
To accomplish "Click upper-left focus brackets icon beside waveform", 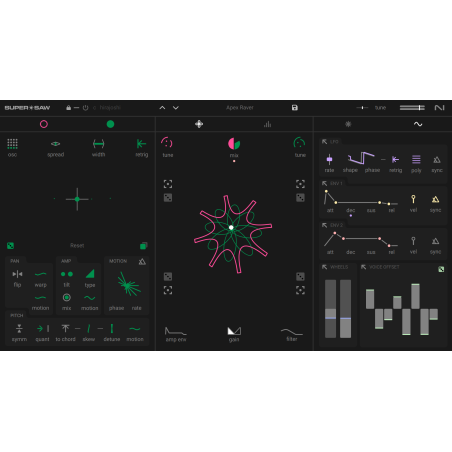I will coord(168,184).
